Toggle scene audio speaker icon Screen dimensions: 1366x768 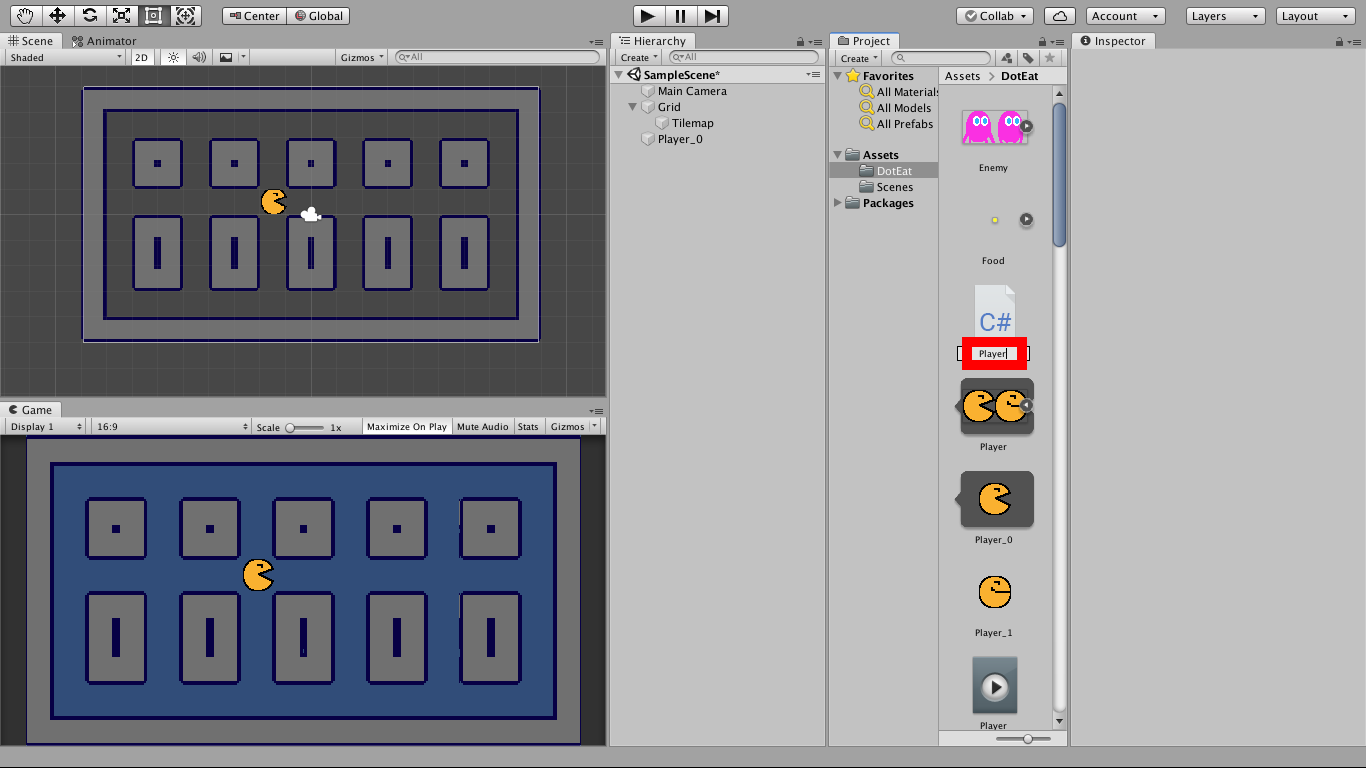click(199, 57)
